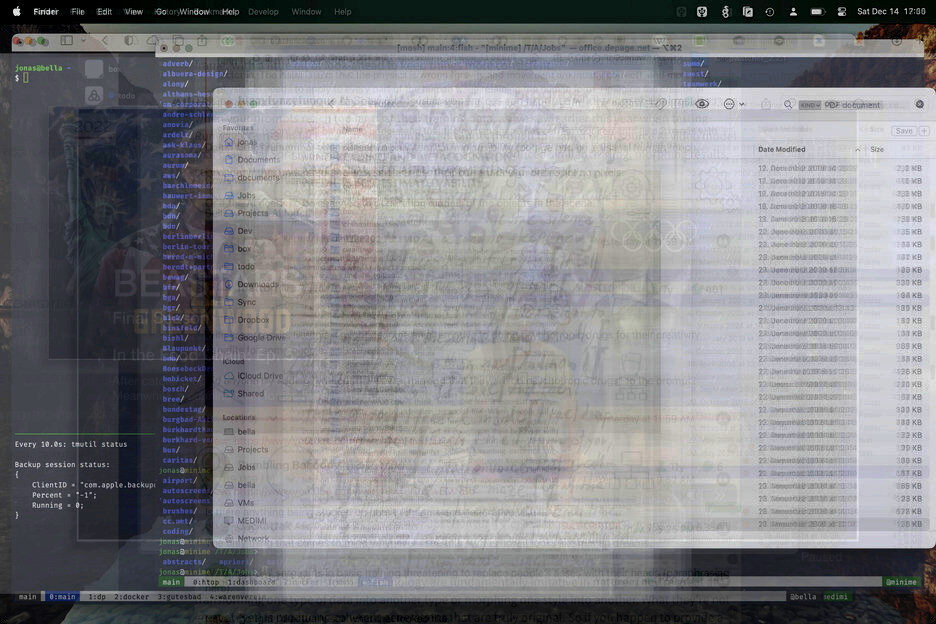Click 'Every 10.0s: tmutil status' line in terminal
The width and height of the screenshot is (936, 624).
point(71,444)
